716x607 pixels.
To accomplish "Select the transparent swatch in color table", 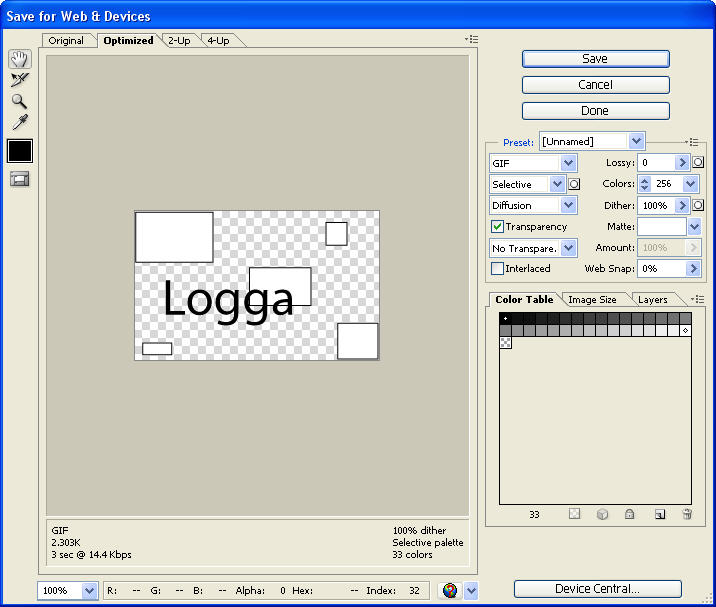I will [x=505, y=342].
